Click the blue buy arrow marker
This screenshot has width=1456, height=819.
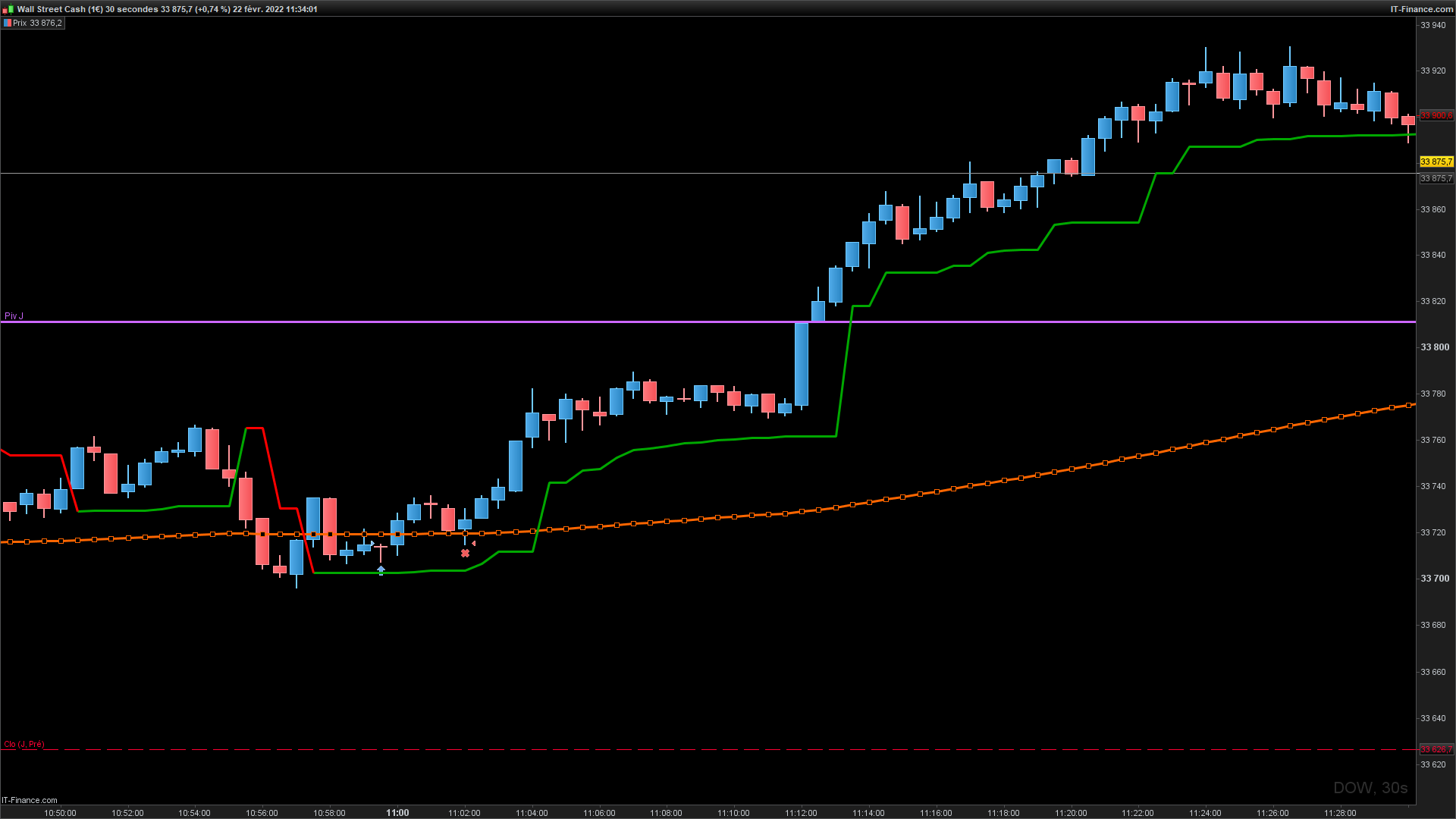pyautogui.click(x=381, y=570)
